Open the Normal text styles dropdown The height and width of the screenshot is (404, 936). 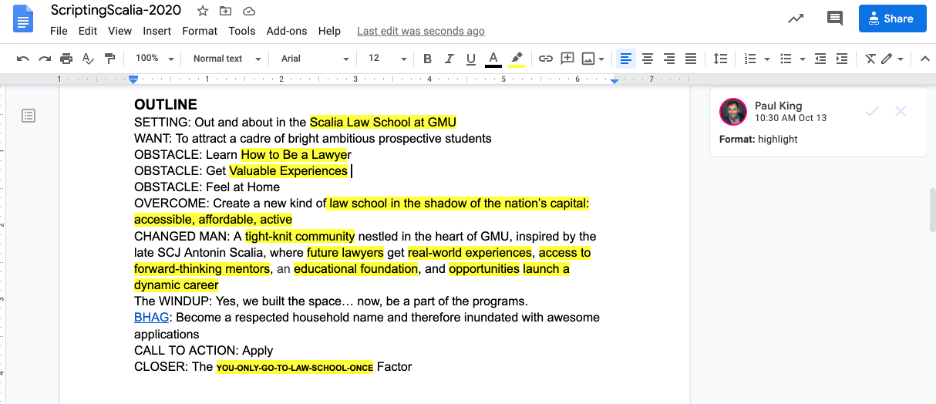[x=227, y=58]
